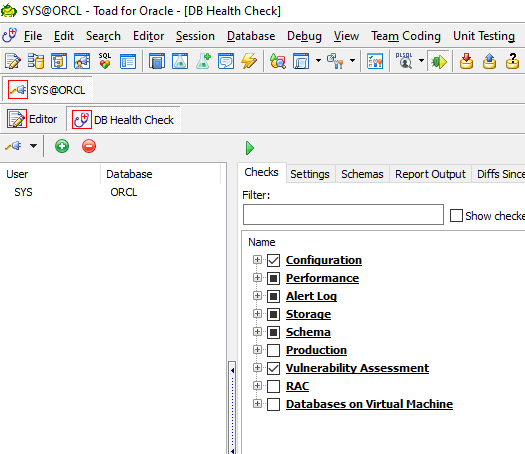
Task: Open dropdown arrow next to PL/SQL icon
Action: click(x=422, y=61)
